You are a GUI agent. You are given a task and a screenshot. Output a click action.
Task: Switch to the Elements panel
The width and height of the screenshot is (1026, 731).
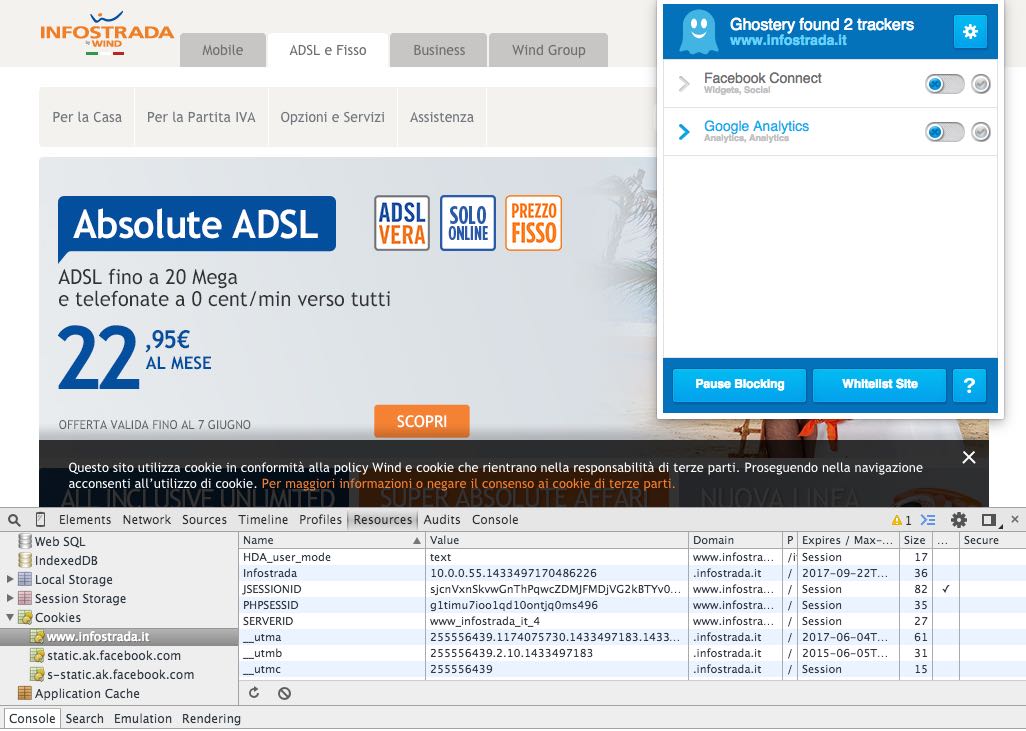coord(85,520)
